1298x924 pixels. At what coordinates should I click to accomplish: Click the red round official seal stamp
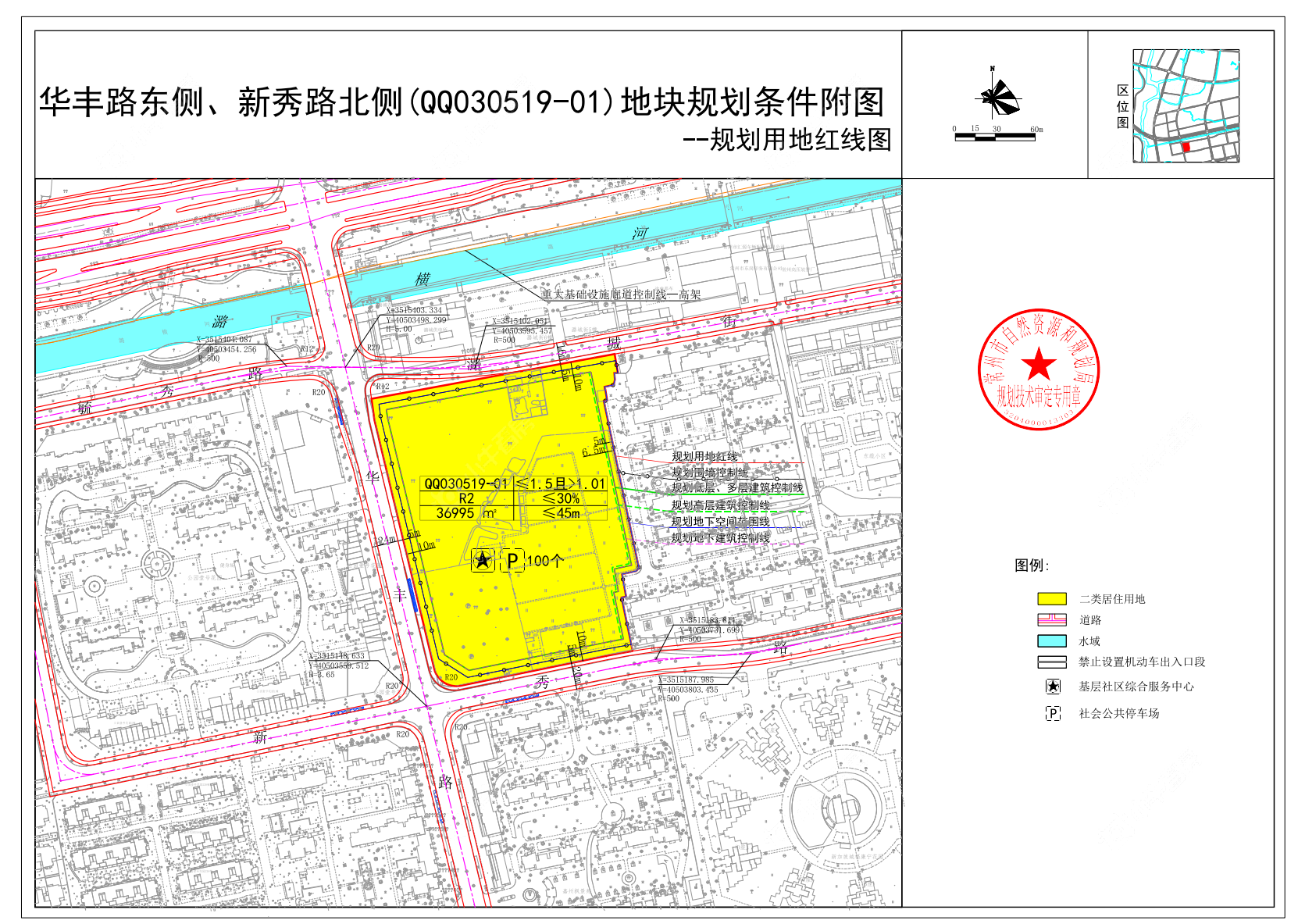point(1038,369)
